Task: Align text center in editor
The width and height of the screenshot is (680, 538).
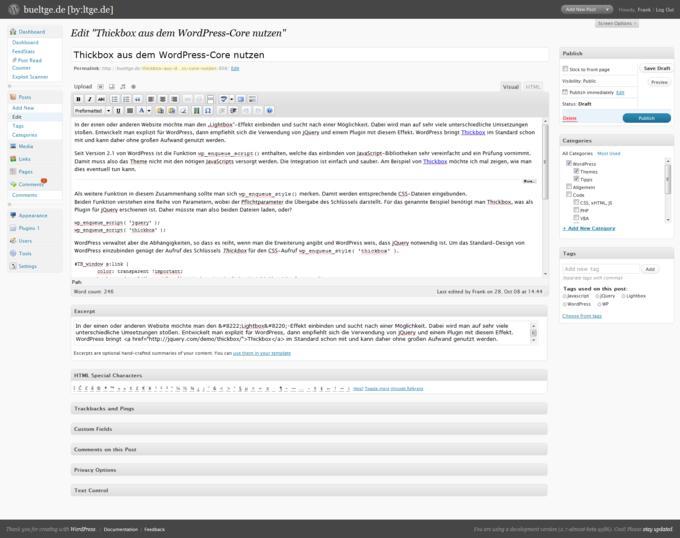Action: pyautogui.click(x=163, y=99)
